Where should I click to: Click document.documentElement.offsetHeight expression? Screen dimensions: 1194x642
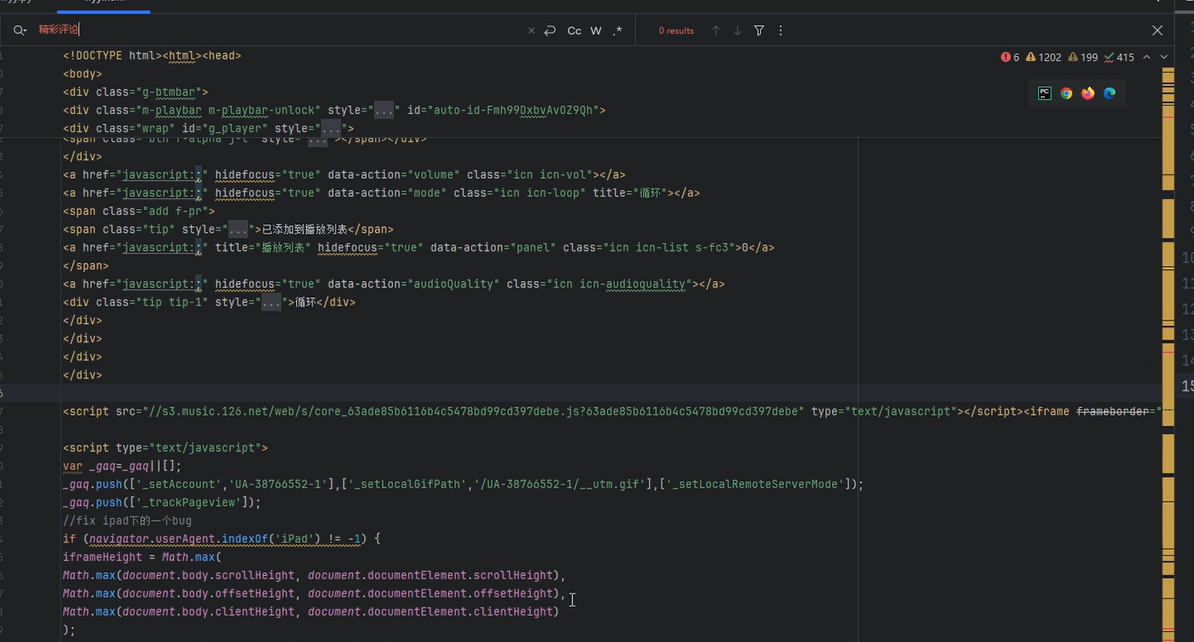coord(431,594)
